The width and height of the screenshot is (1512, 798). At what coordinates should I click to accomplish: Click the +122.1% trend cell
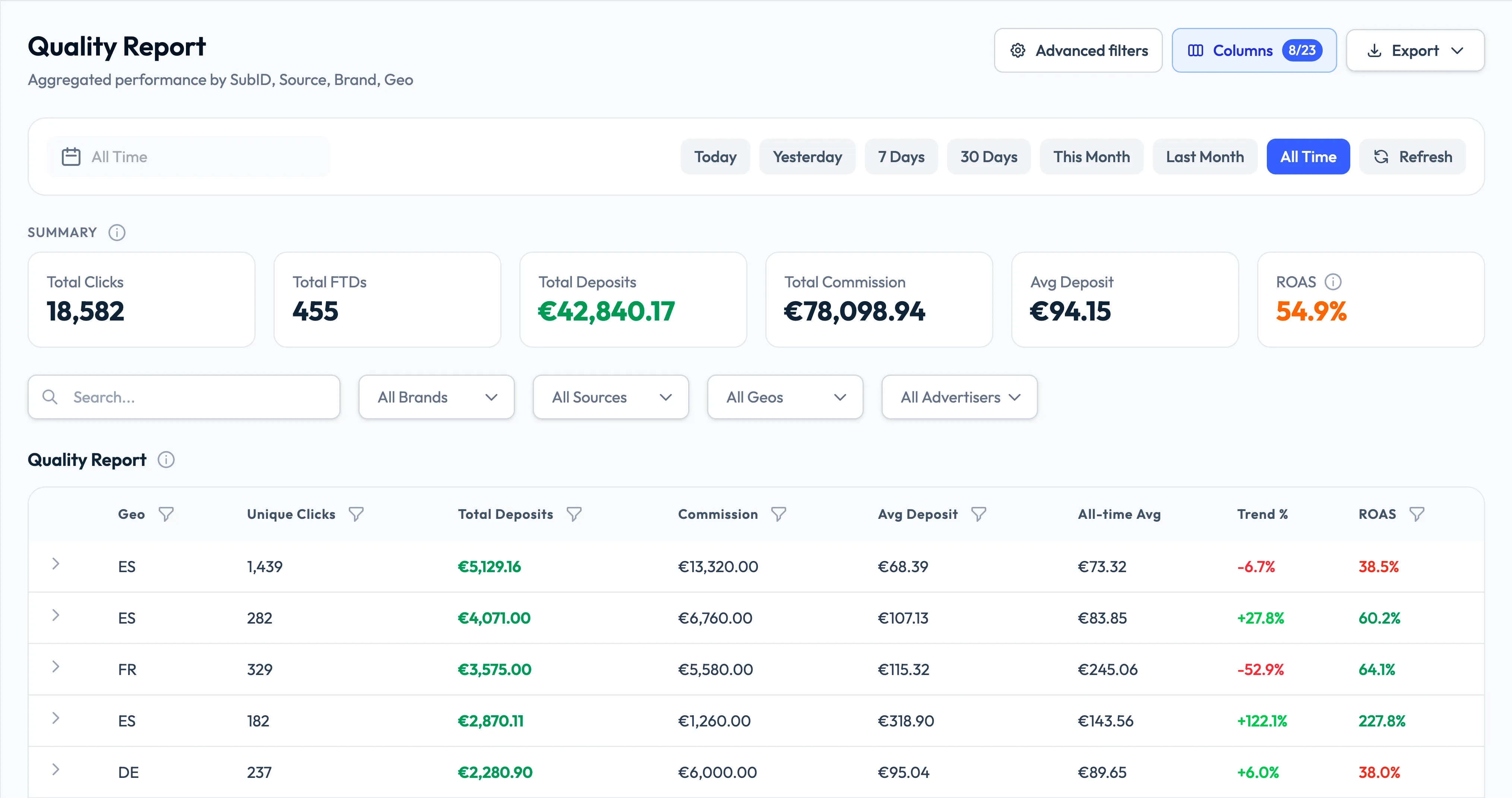coord(1262,721)
